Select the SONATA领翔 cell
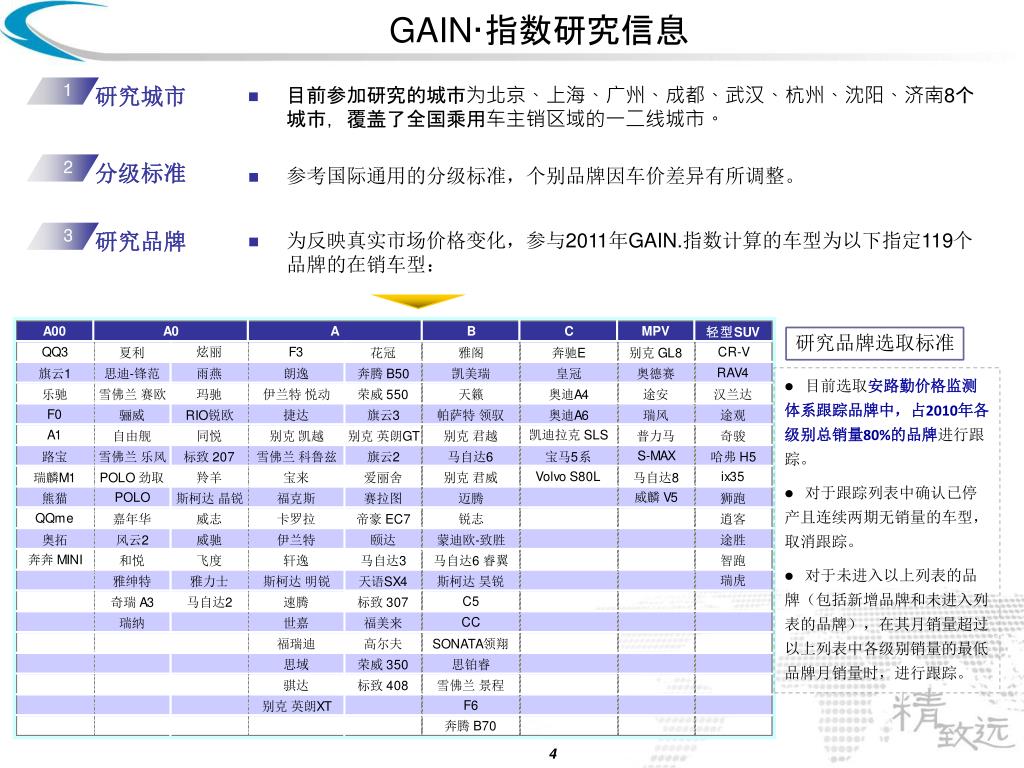 471,643
